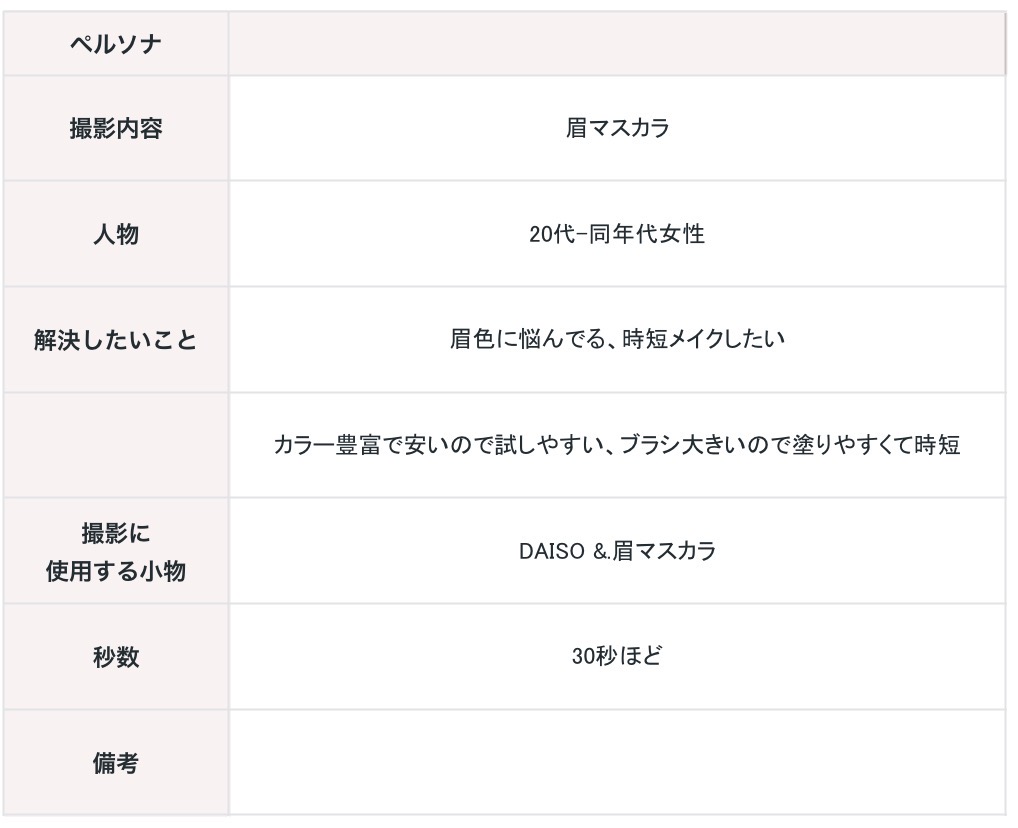Click the ブラシ大きいので塗りやすくて時短 phrase
The image size is (1018, 828).
[783, 445]
